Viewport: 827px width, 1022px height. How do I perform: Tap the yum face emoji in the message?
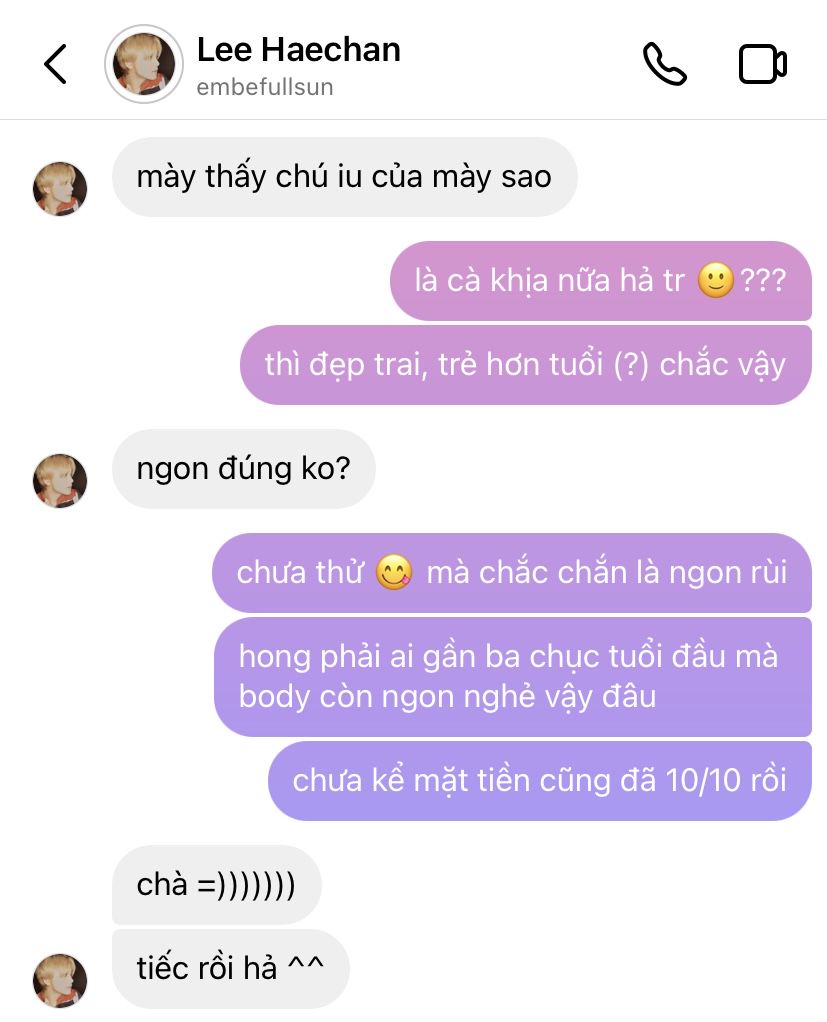pyautogui.click(x=394, y=572)
